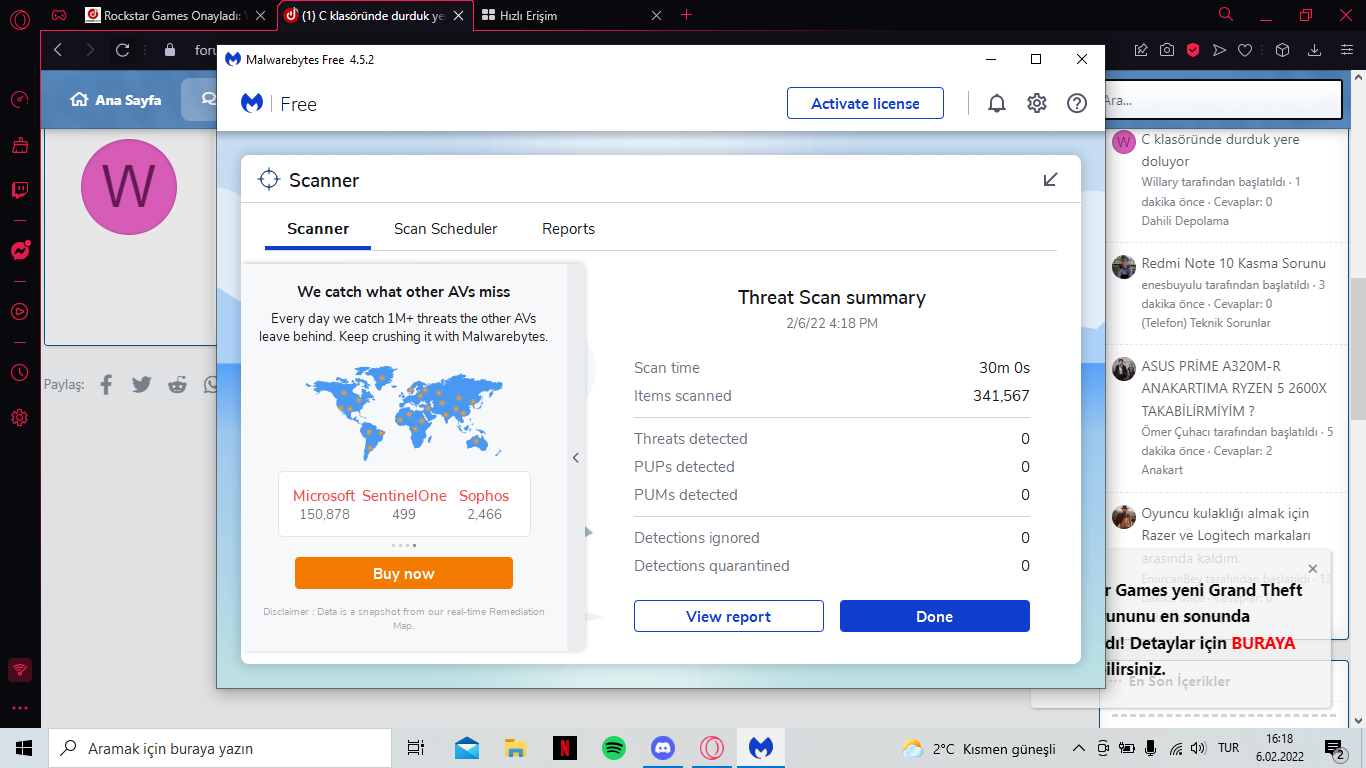The width and height of the screenshot is (1366, 768).
Task: Open the Malwarebytes help question mark
Action: [x=1077, y=103]
